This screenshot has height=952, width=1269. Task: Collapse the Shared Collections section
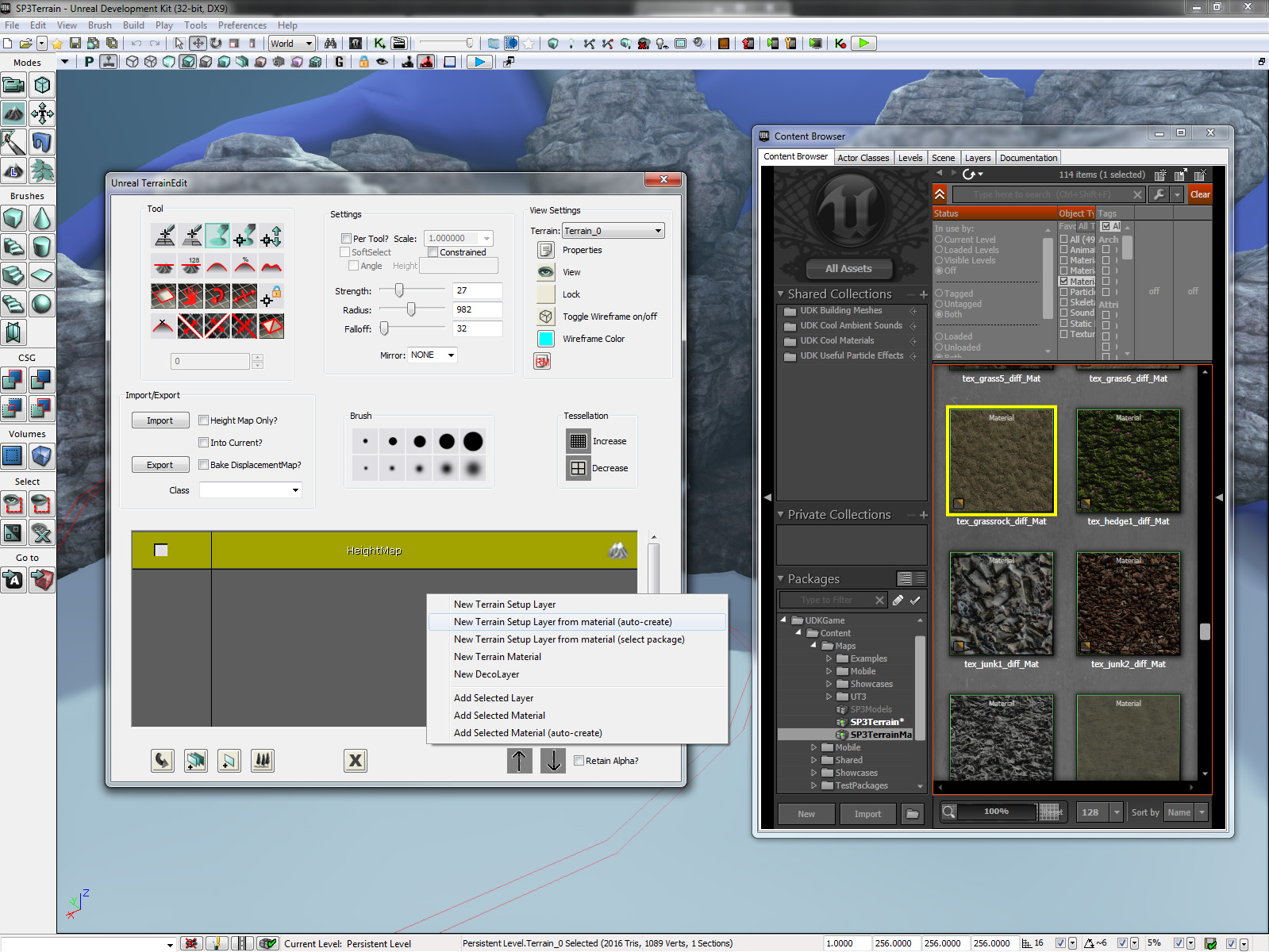(781, 294)
